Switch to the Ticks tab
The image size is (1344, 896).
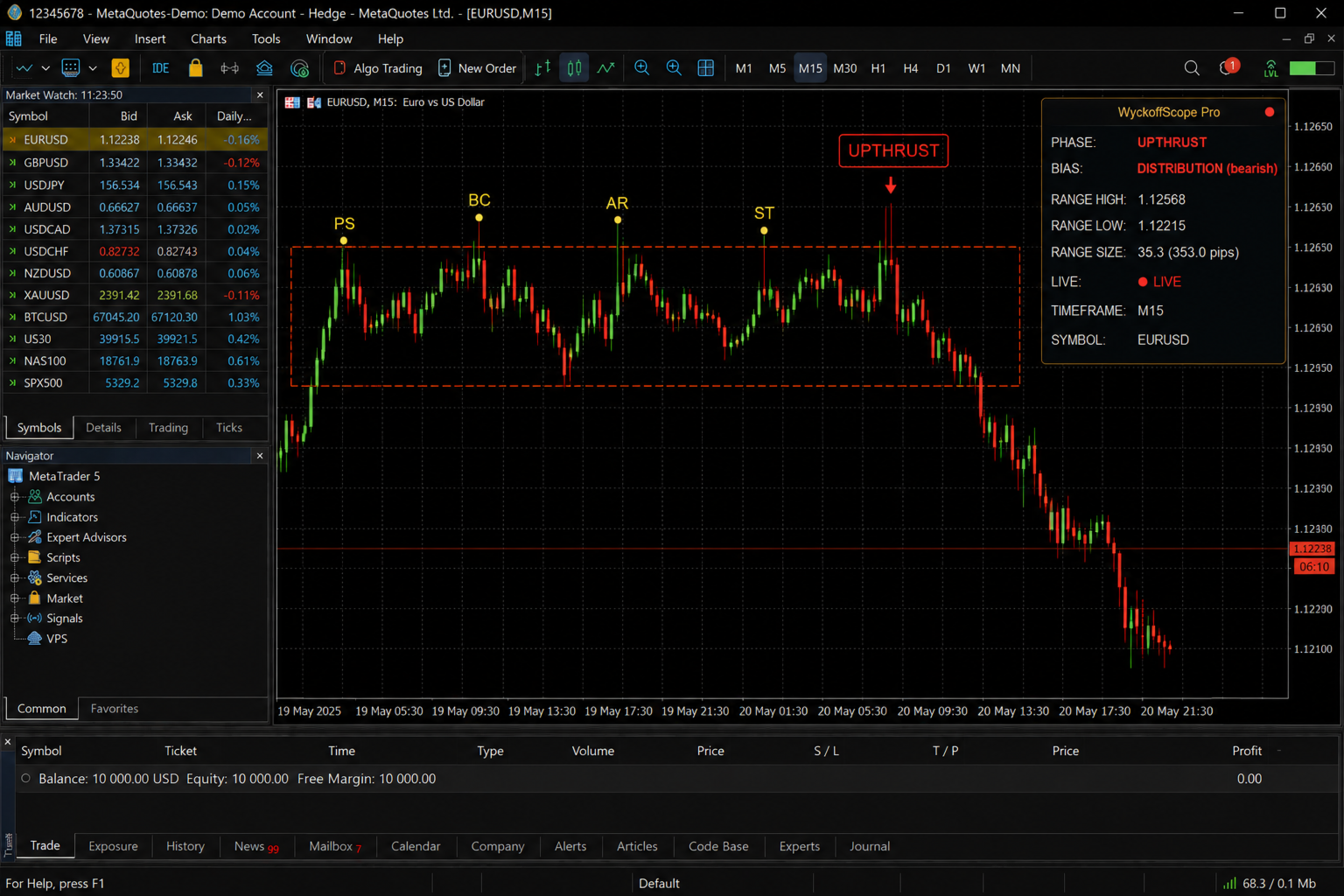pyautogui.click(x=229, y=428)
